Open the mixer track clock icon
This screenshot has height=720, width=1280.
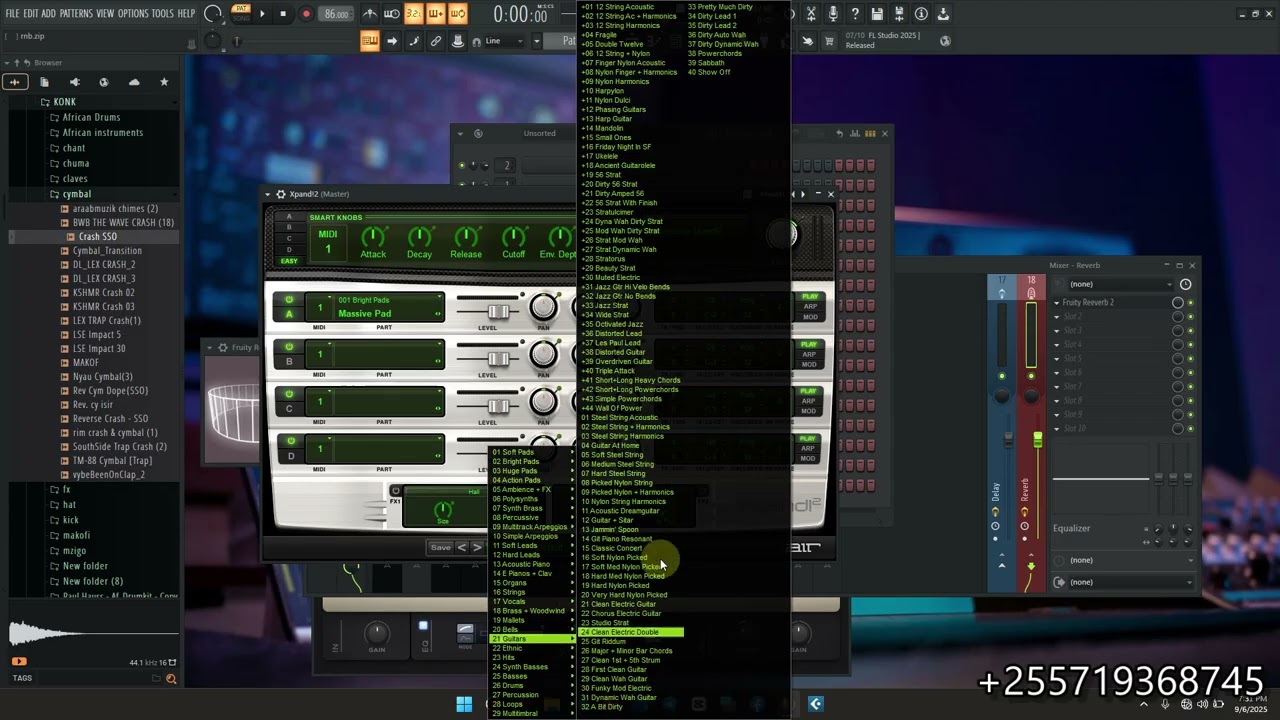click(x=1185, y=284)
